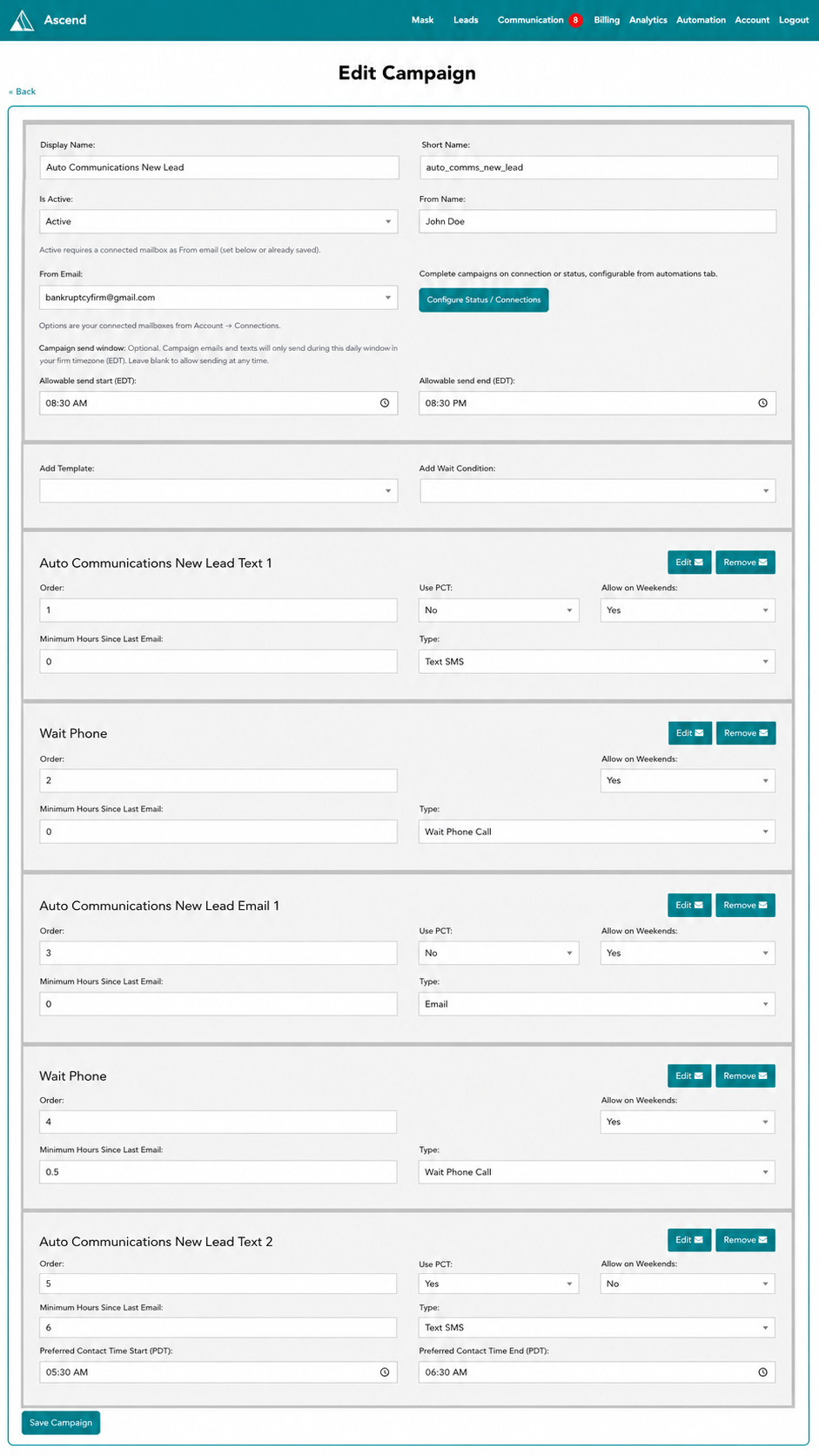Edit Auto Communications New Lead Email 1 step
Image resolution: width=819 pixels, height=1456 pixels.
pyautogui.click(x=689, y=906)
